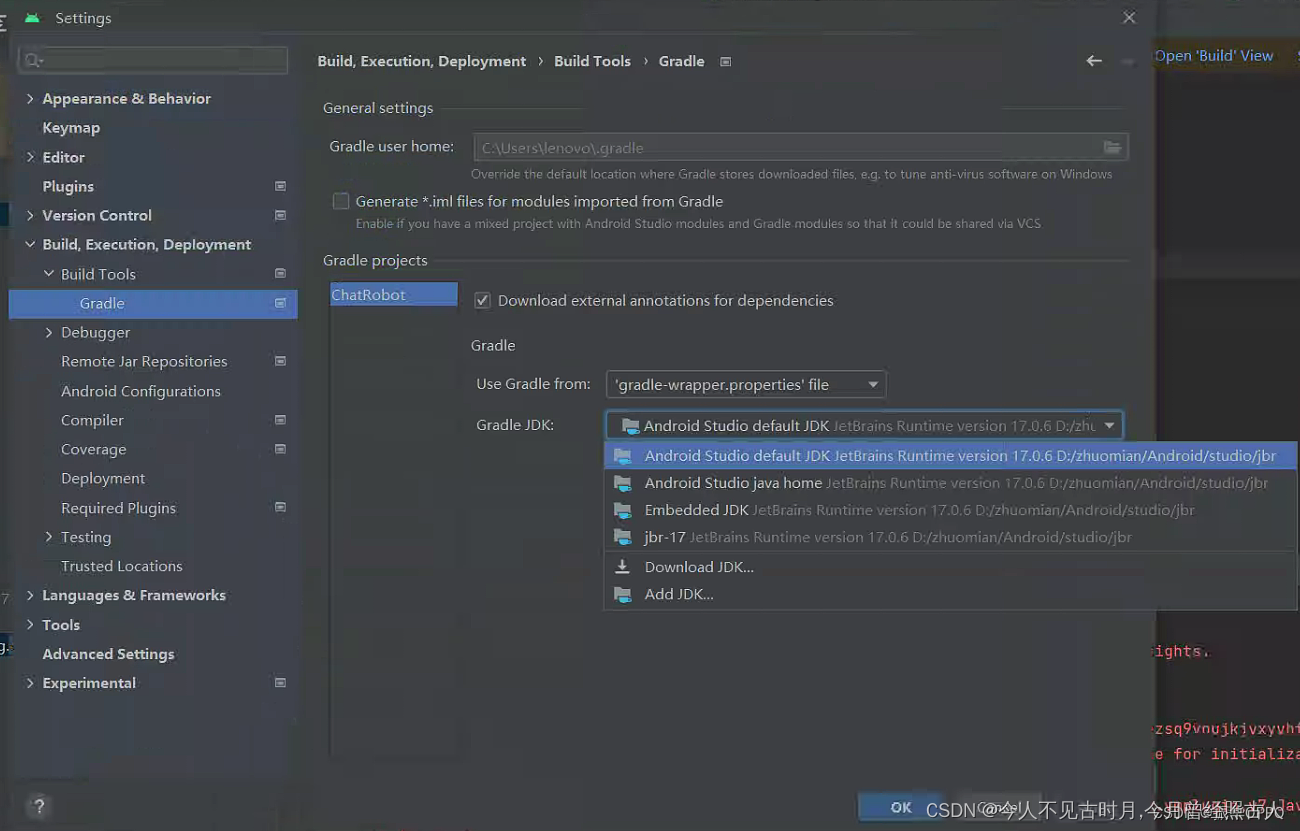This screenshot has height=831, width=1300.
Task: Click the JDK icon next to jbr-17 entry
Action: tap(623, 538)
